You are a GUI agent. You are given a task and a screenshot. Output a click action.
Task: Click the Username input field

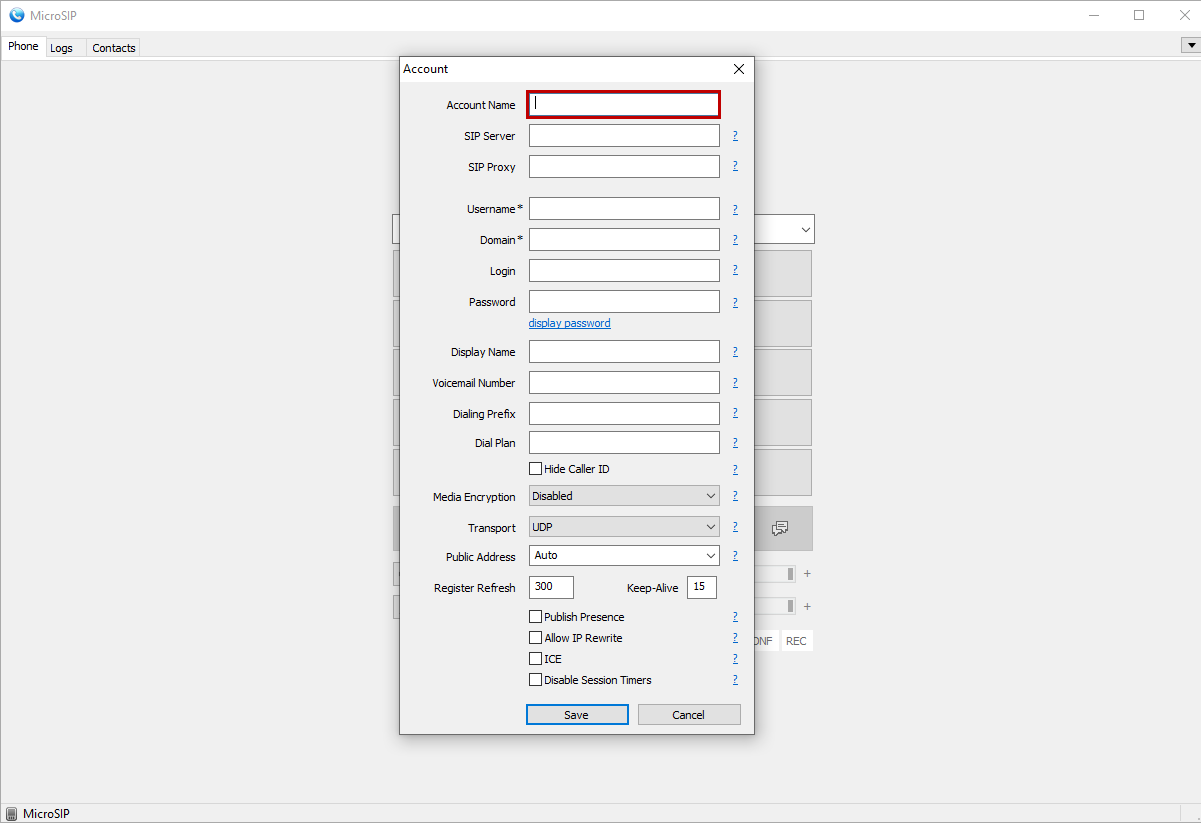(x=624, y=209)
